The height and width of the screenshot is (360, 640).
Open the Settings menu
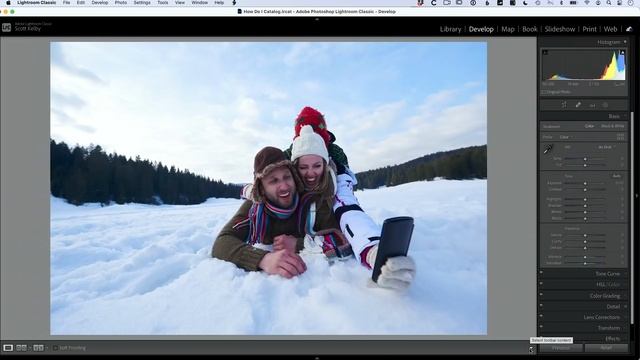pyautogui.click(x=142, y=3)
